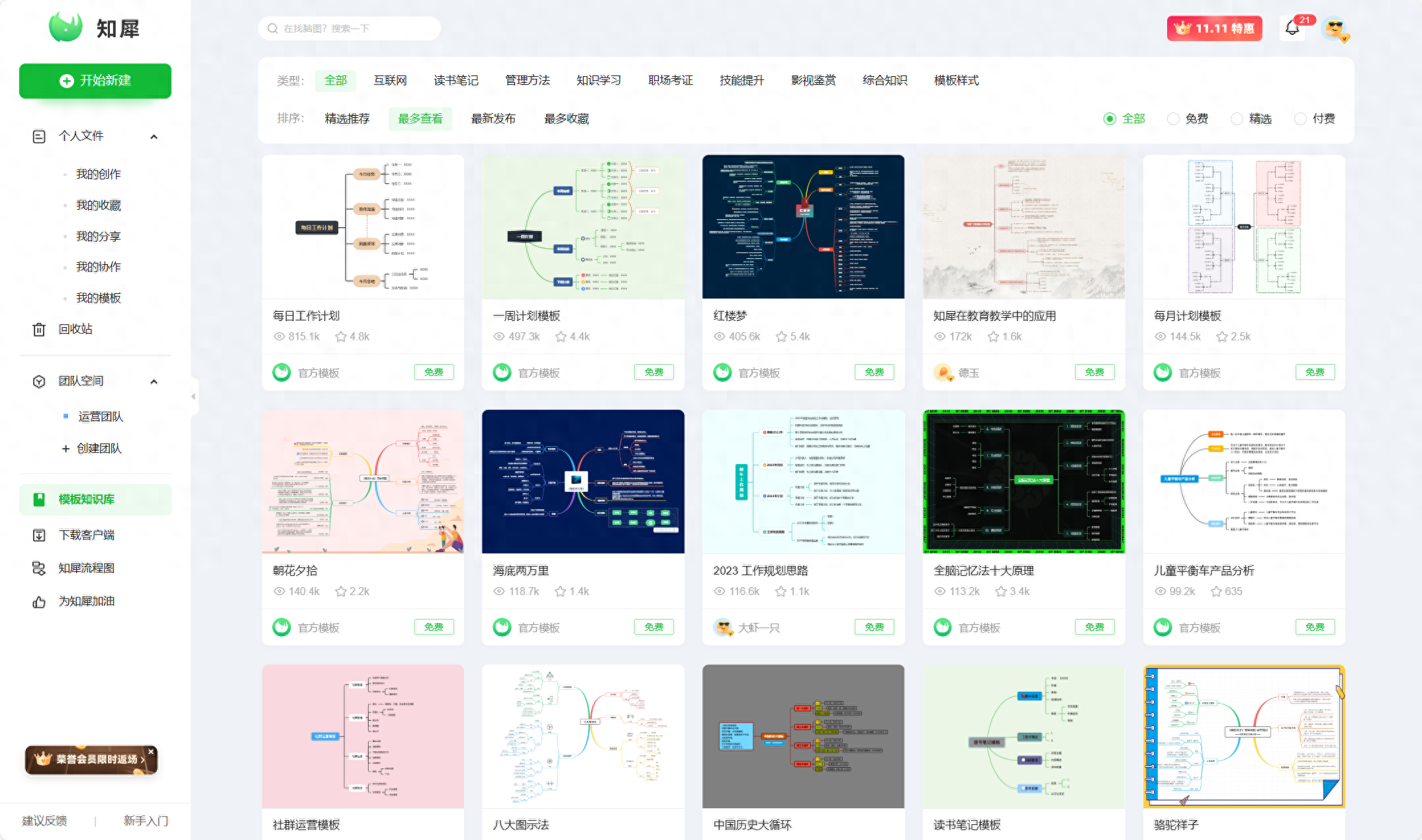Click the star icon on 红楼梦 card
Image resolution: width=1422 pixels, height=840 pixels.
click(x=781, y=336)
